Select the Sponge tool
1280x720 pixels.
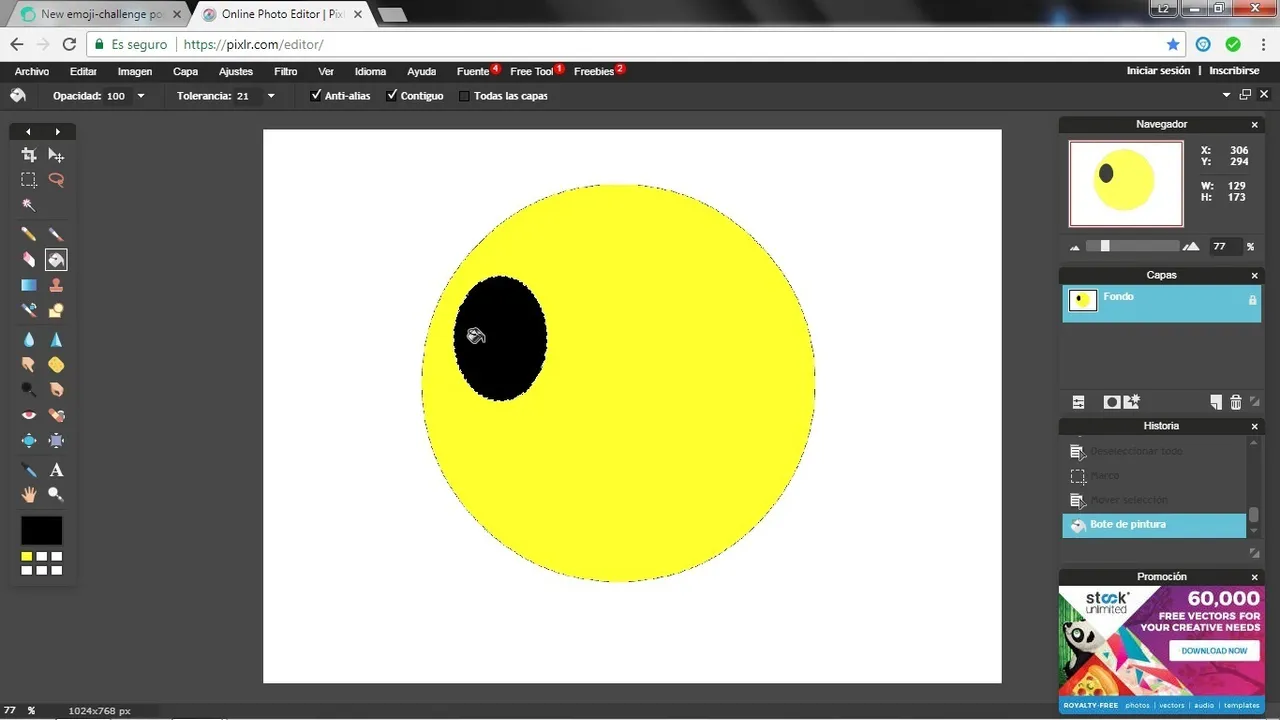(56, 365)
